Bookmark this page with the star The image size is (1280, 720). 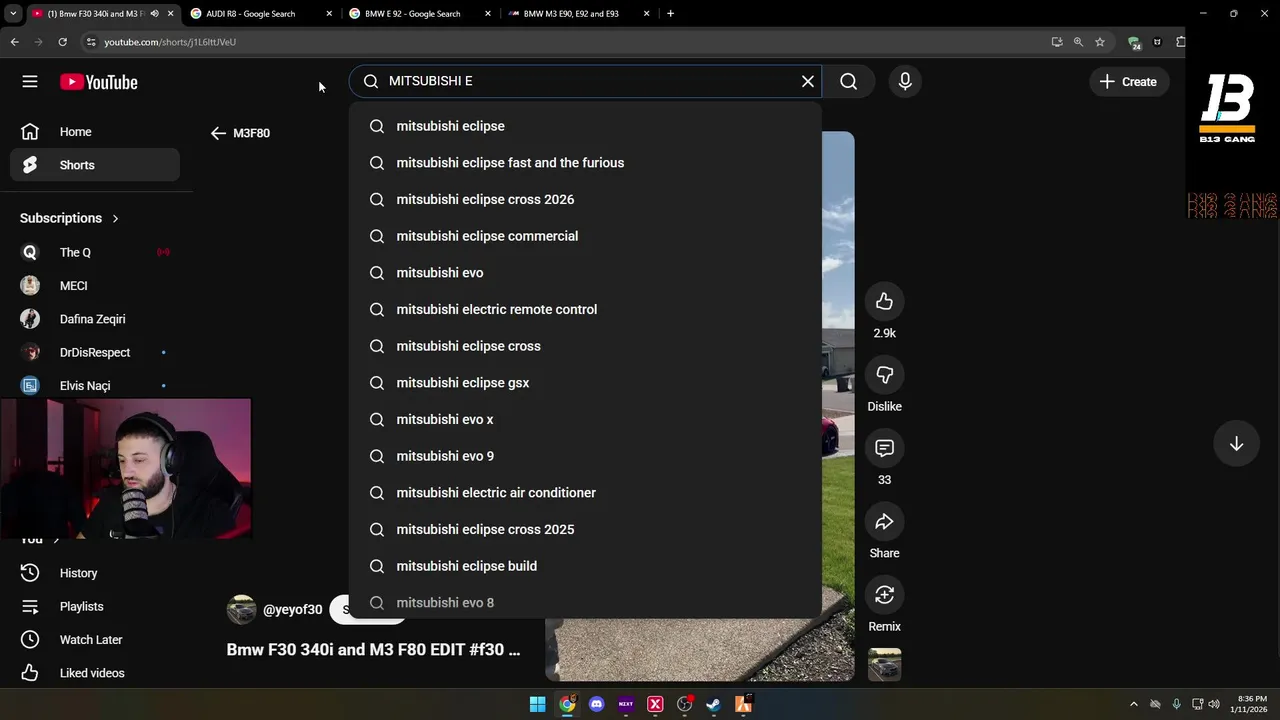pos(1100,42)
